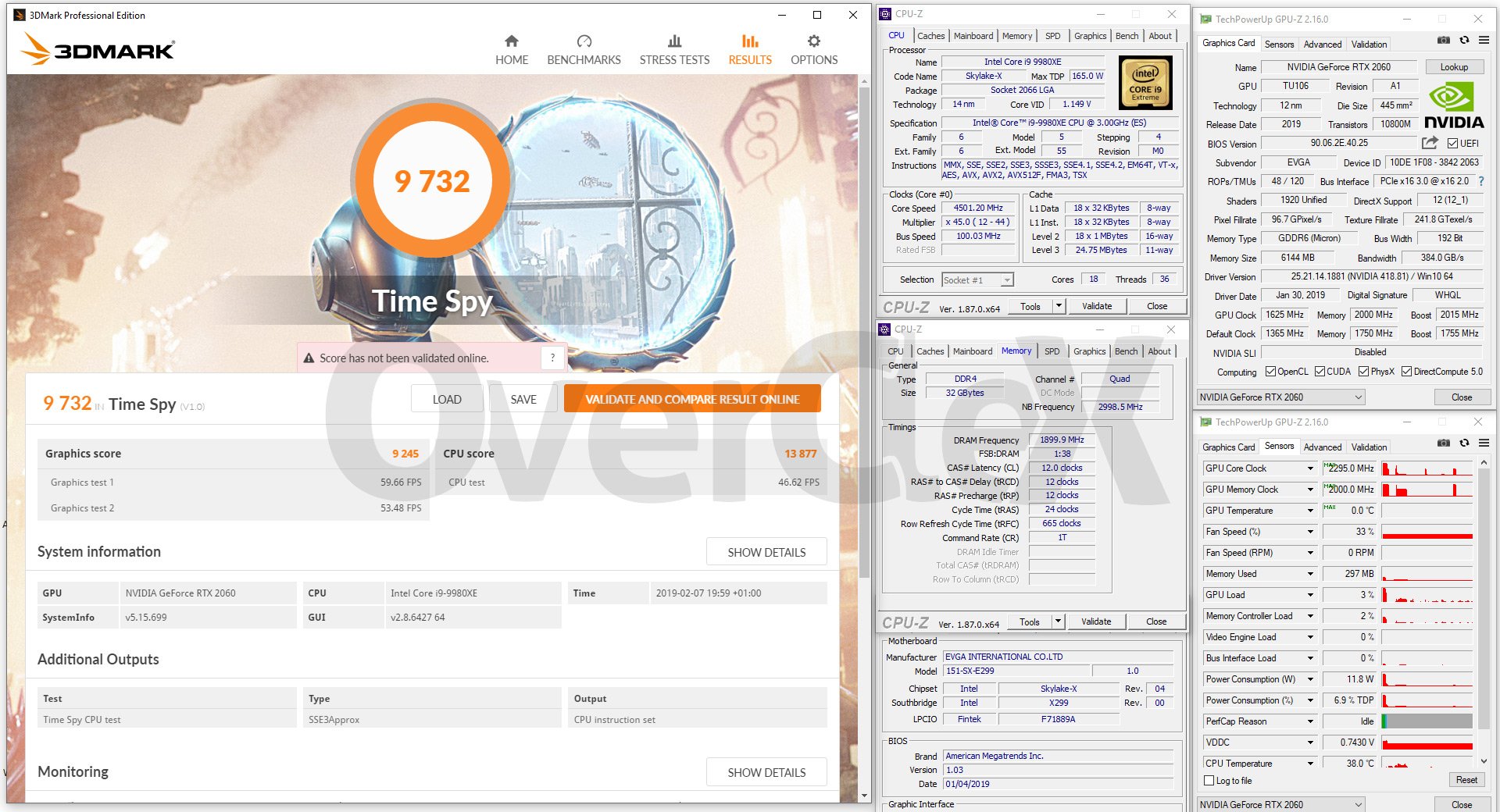Image resolution: width=1500 pixels, height=812 pixels.
Task: Click refresh icon in GPU-Z Sensors window
Action: click(x=1464, y=443)
